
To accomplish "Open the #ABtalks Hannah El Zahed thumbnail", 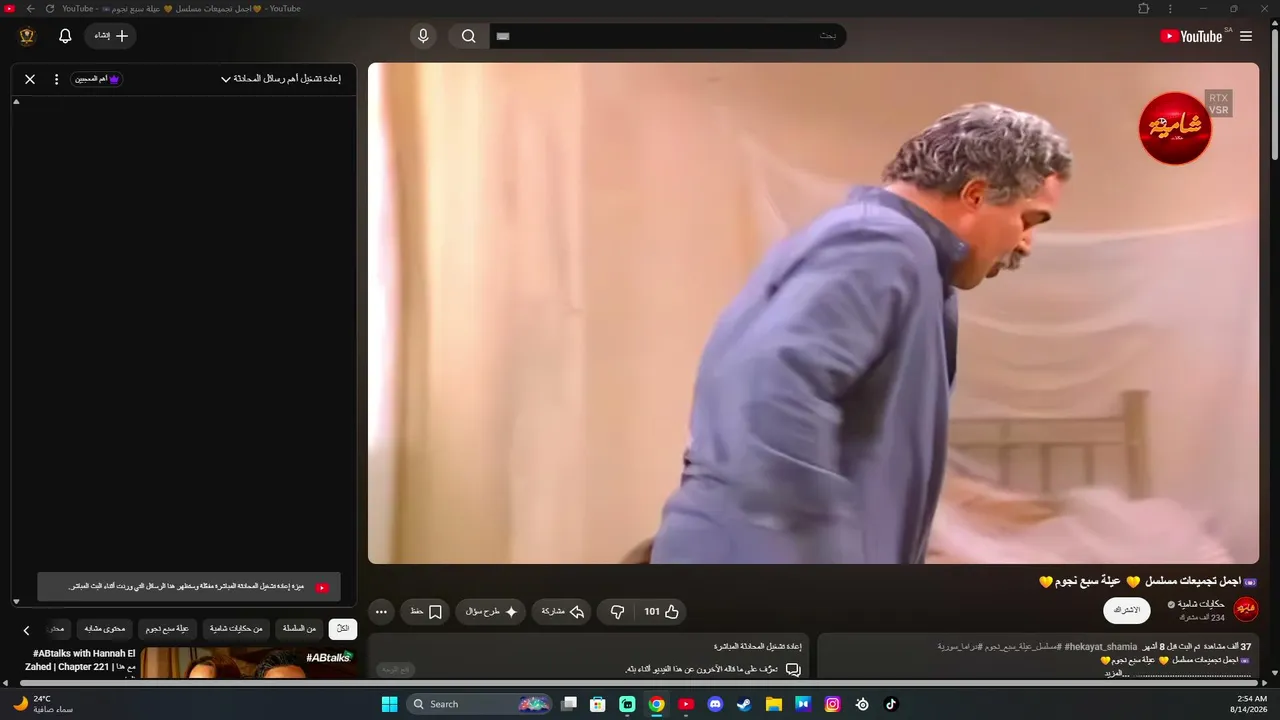I will 248,663.
